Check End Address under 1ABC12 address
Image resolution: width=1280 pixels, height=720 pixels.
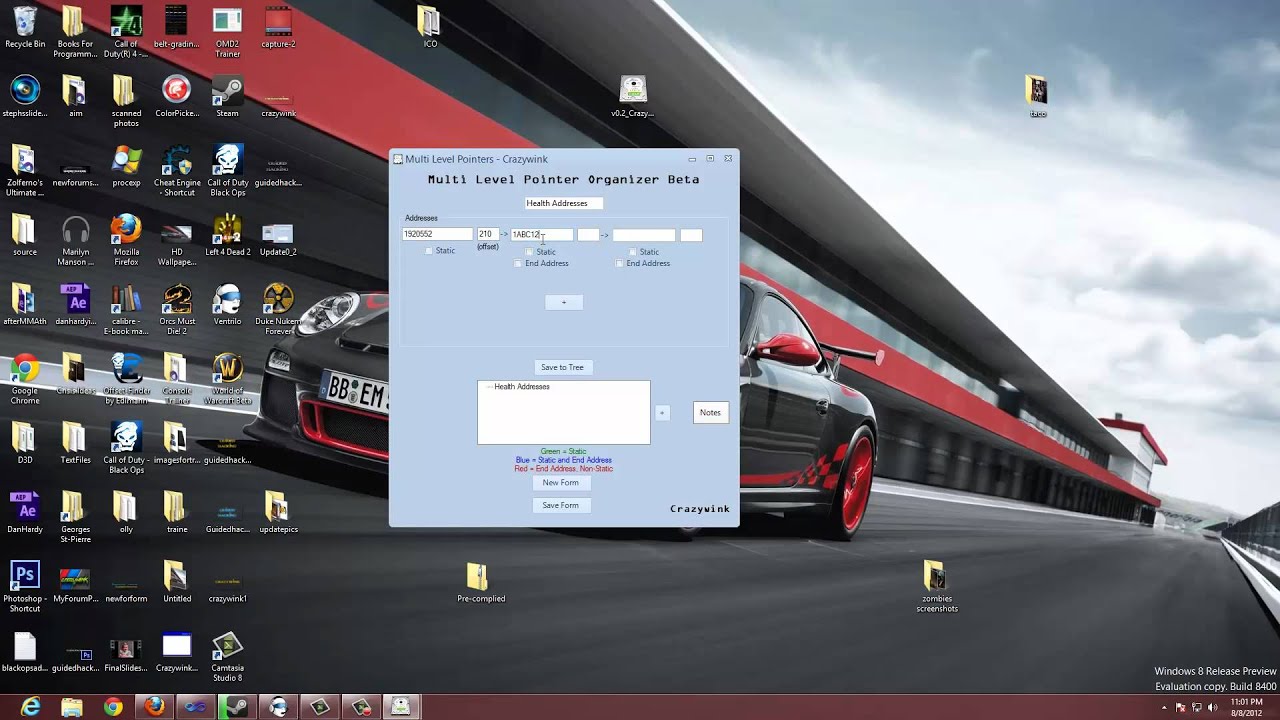coord(518,263)
